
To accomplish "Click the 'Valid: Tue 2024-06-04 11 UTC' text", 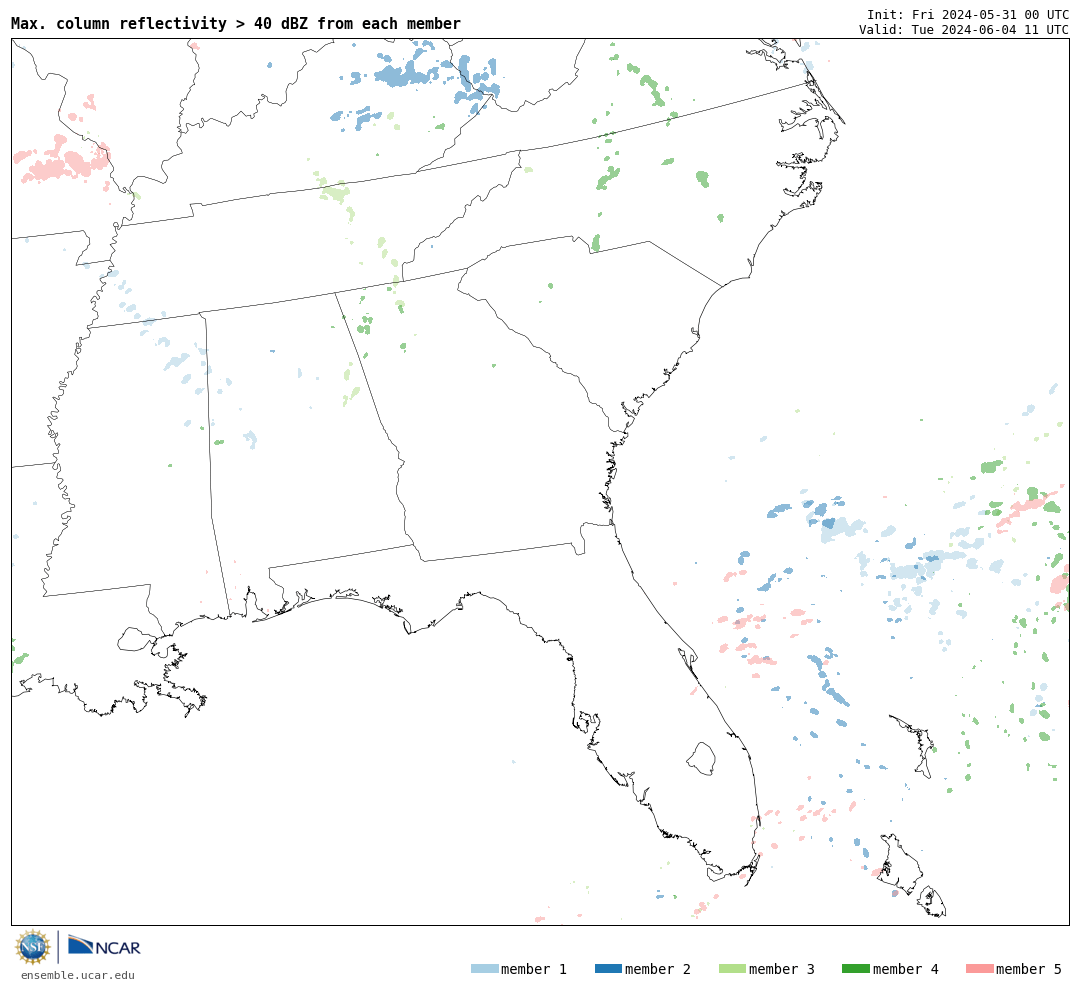I will coord(964,30).
